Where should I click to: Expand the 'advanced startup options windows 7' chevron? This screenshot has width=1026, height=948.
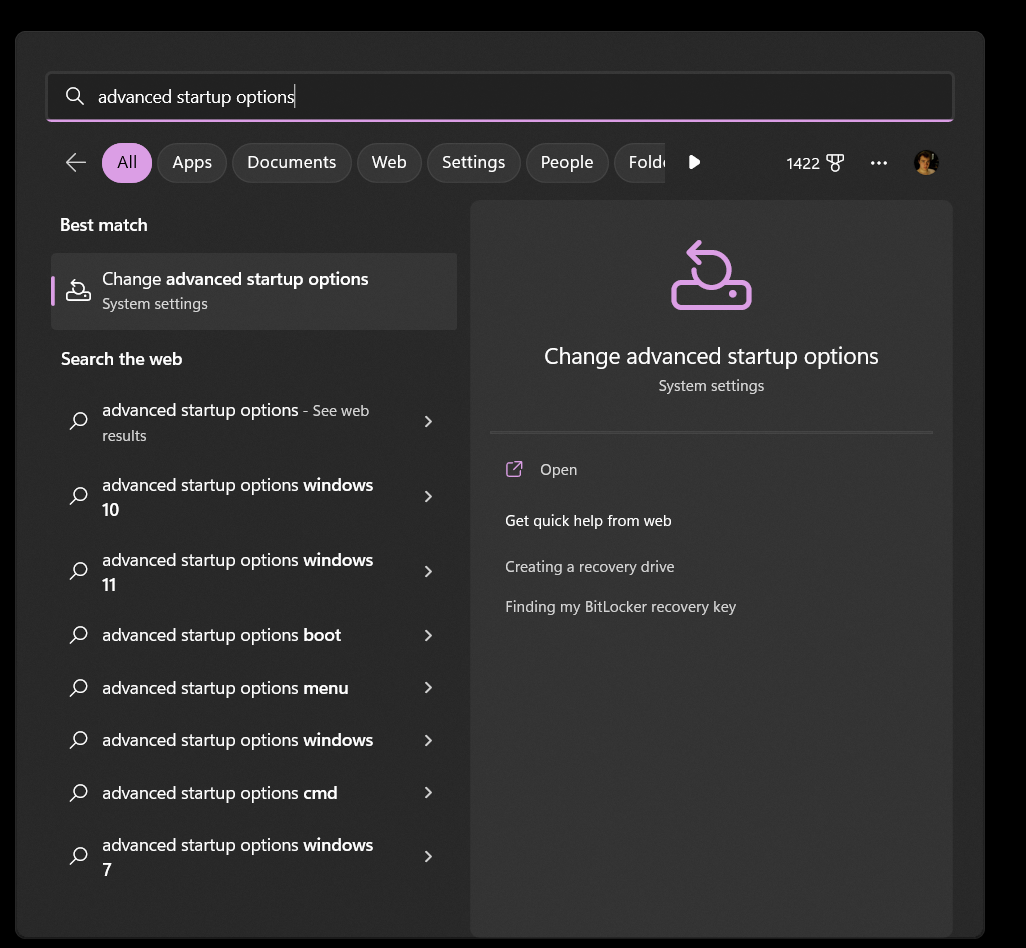(x=428, y=857)
